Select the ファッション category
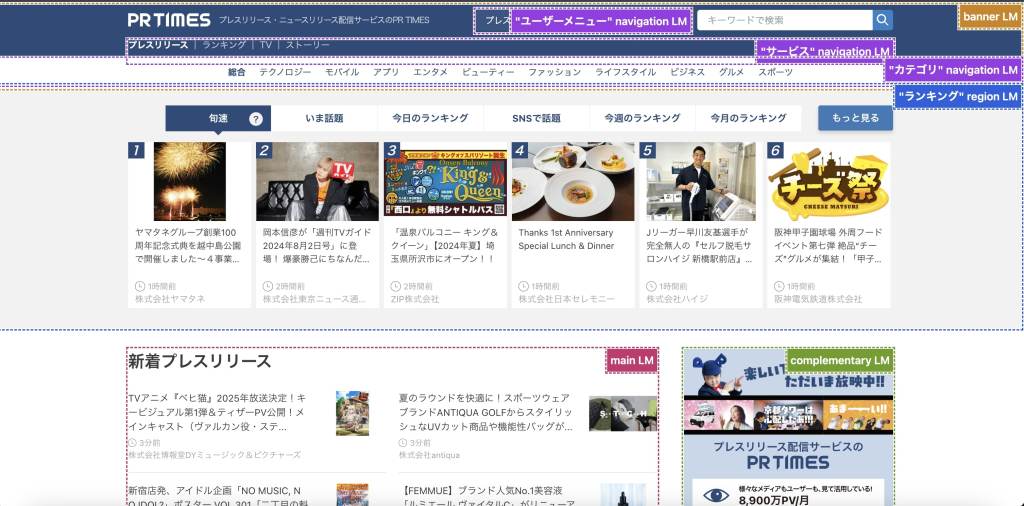 554,72
